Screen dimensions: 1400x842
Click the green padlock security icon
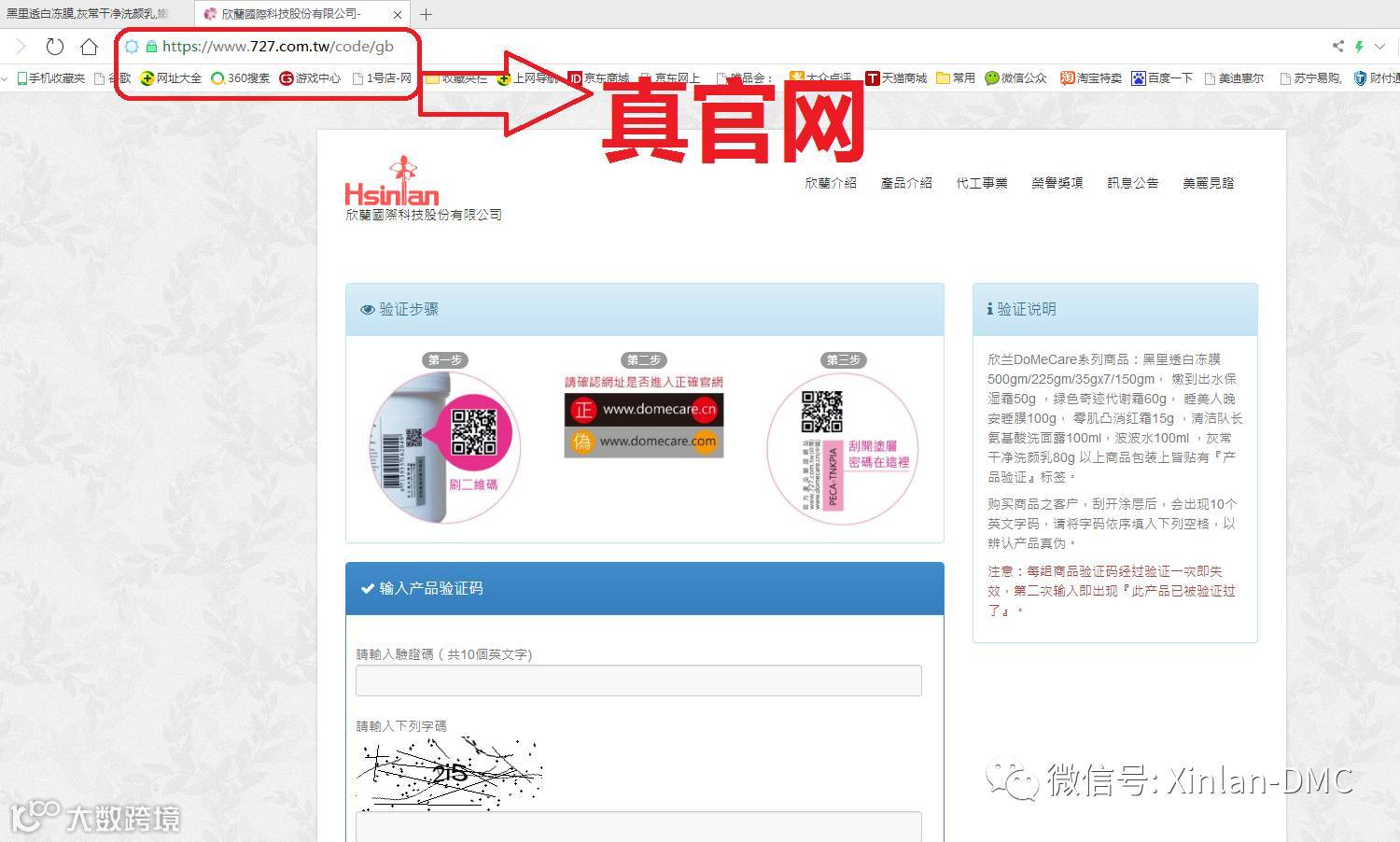[x=151, y=47]
